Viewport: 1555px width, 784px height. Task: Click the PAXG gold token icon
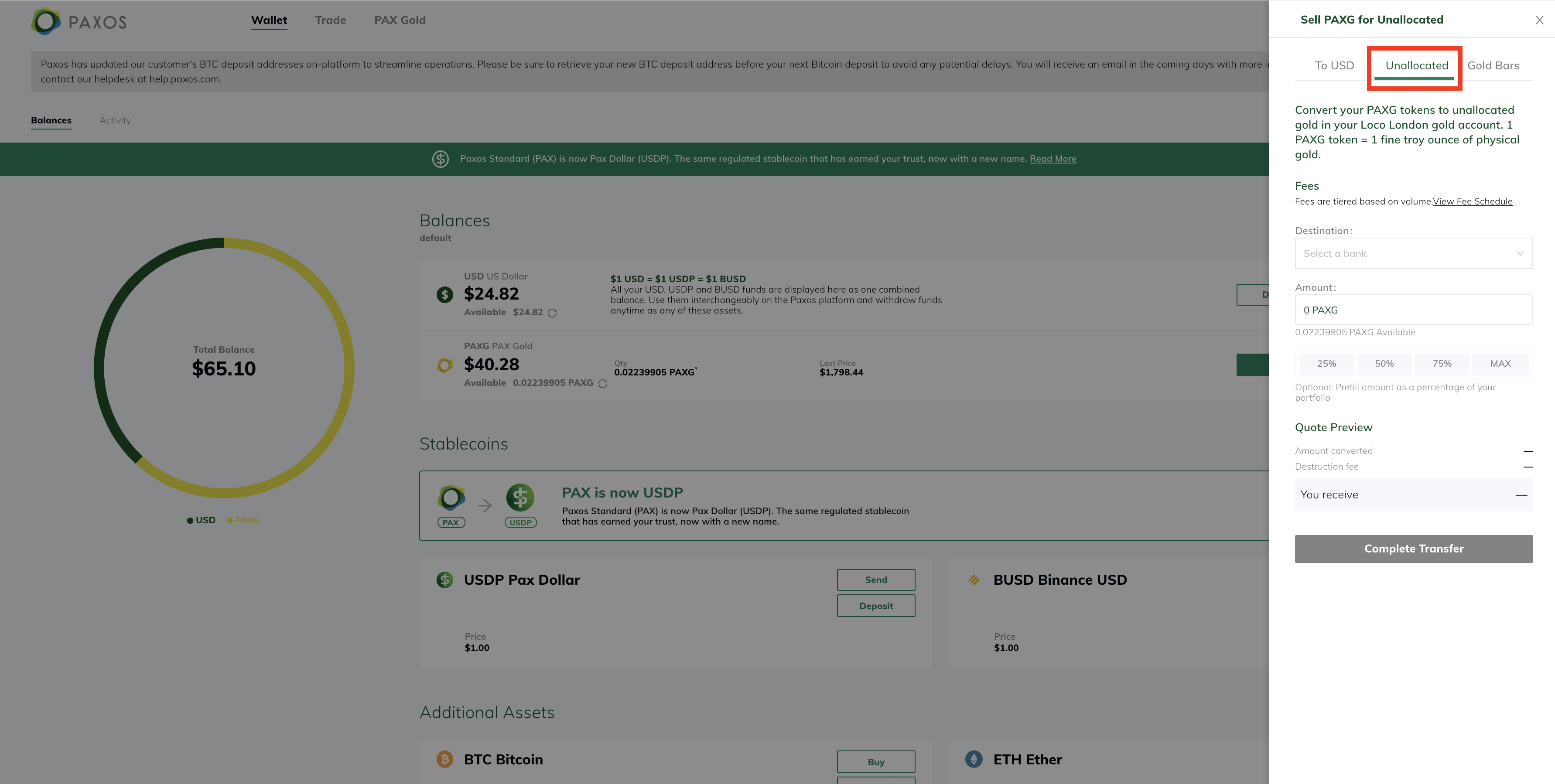point(445,365)
